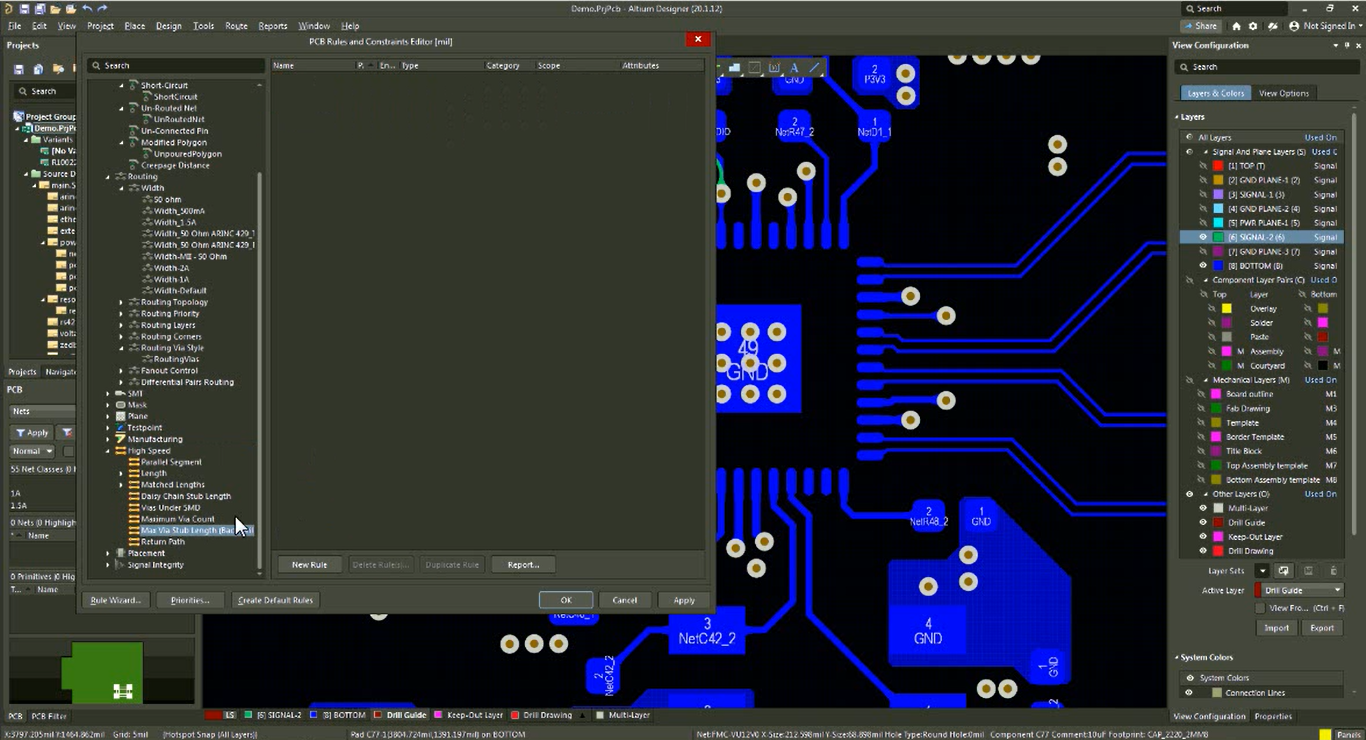Open the Active Layer dropdown

click(x=1299, y=590)
